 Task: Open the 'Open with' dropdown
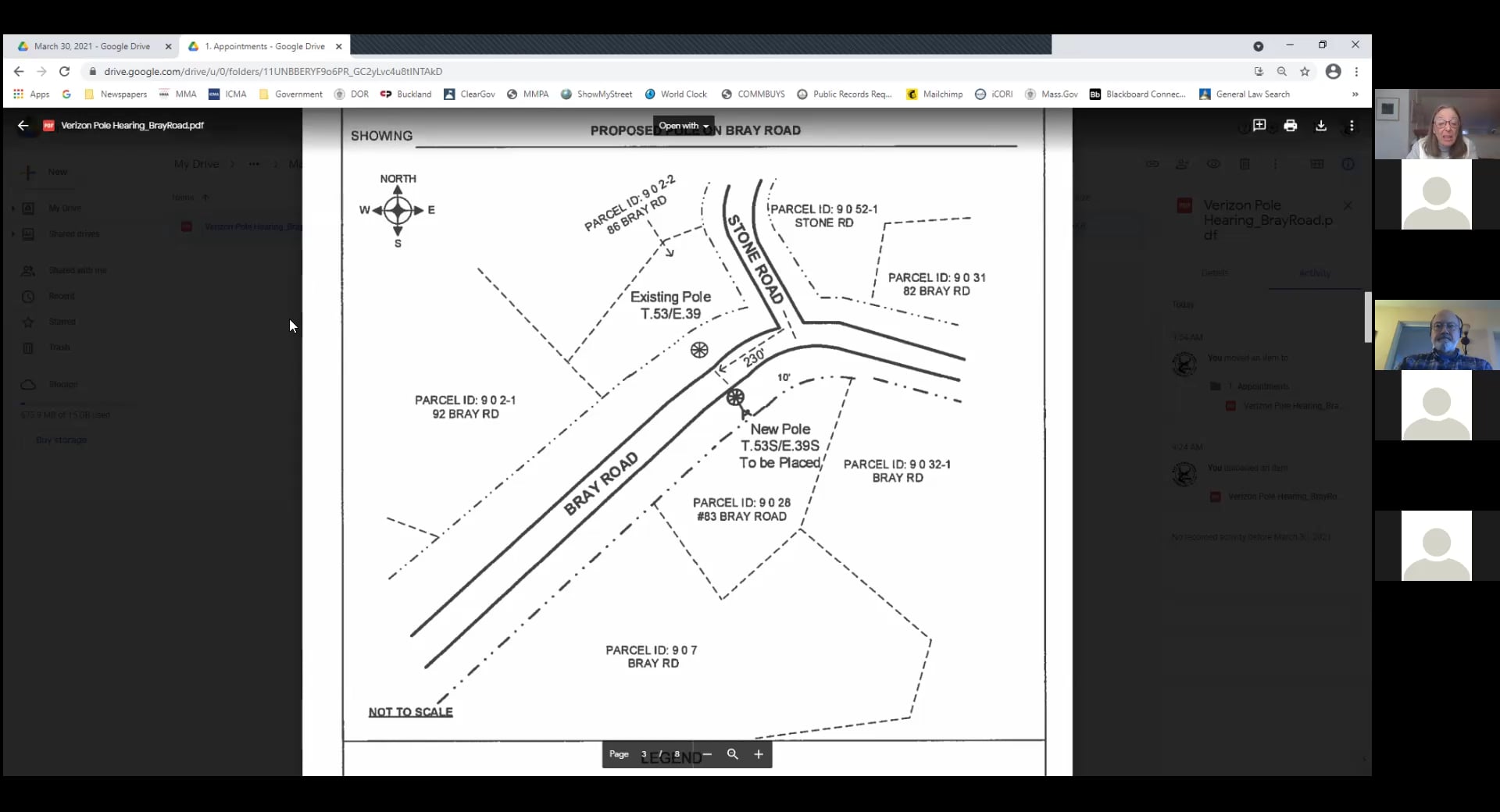[x=684, y=126]
